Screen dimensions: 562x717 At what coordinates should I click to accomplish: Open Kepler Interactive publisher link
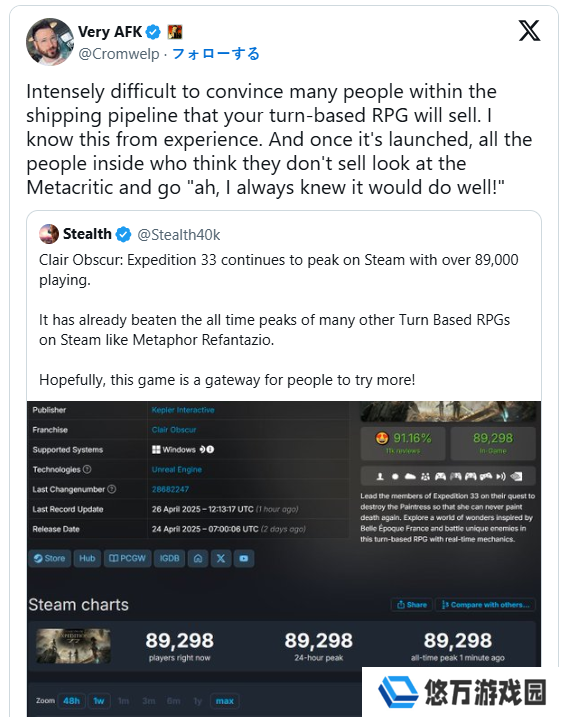[x=183, y=410]
